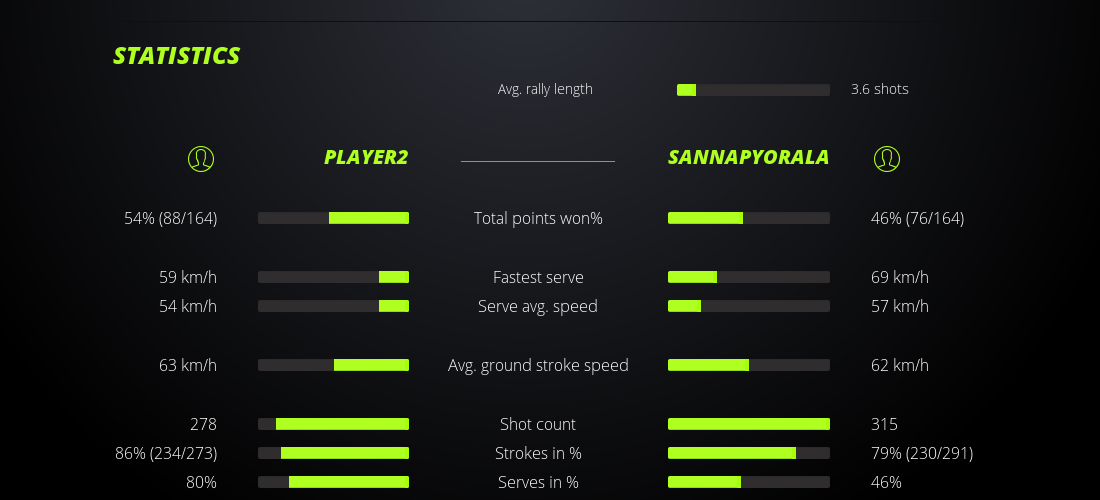The image size is (1100, 500).
Task: Click SANNAPYORALA Shot count bar
Action: (749, 424)
